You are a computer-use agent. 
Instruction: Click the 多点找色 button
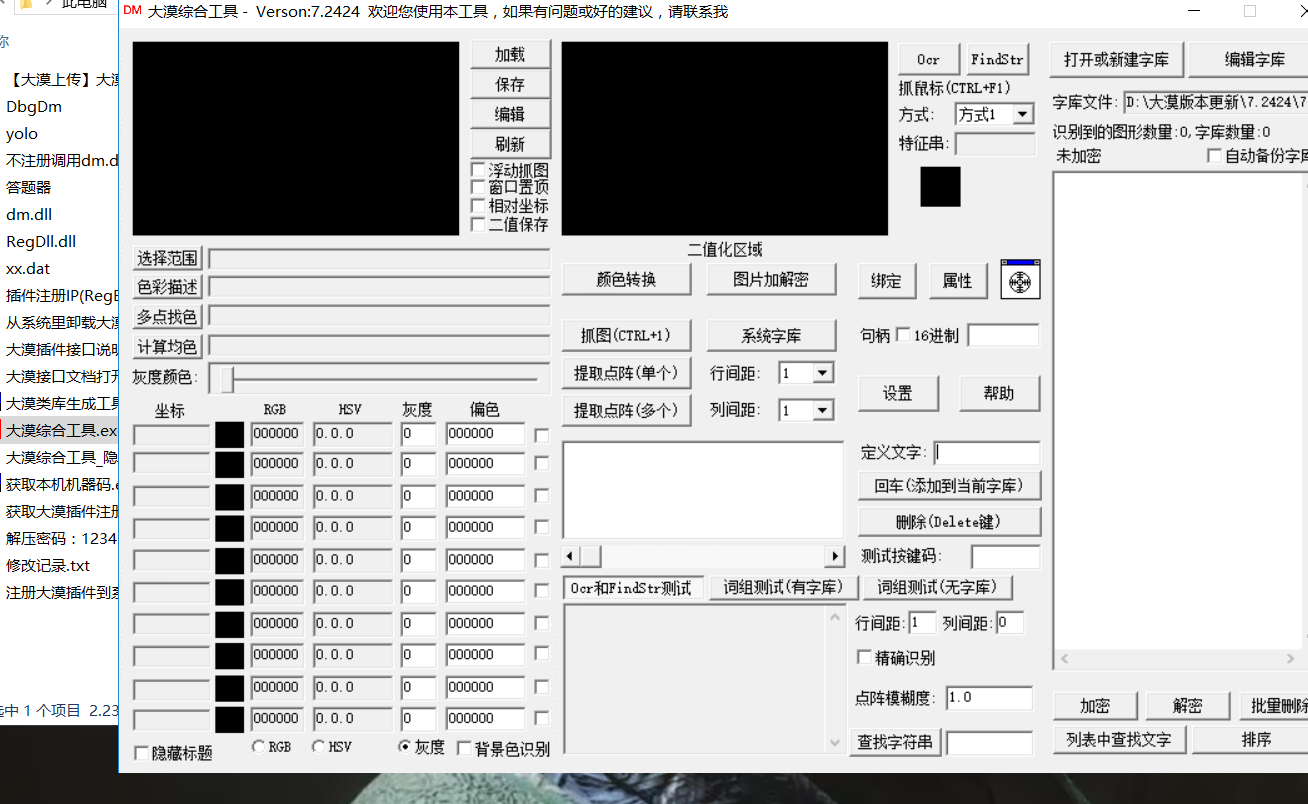(167, 317)
